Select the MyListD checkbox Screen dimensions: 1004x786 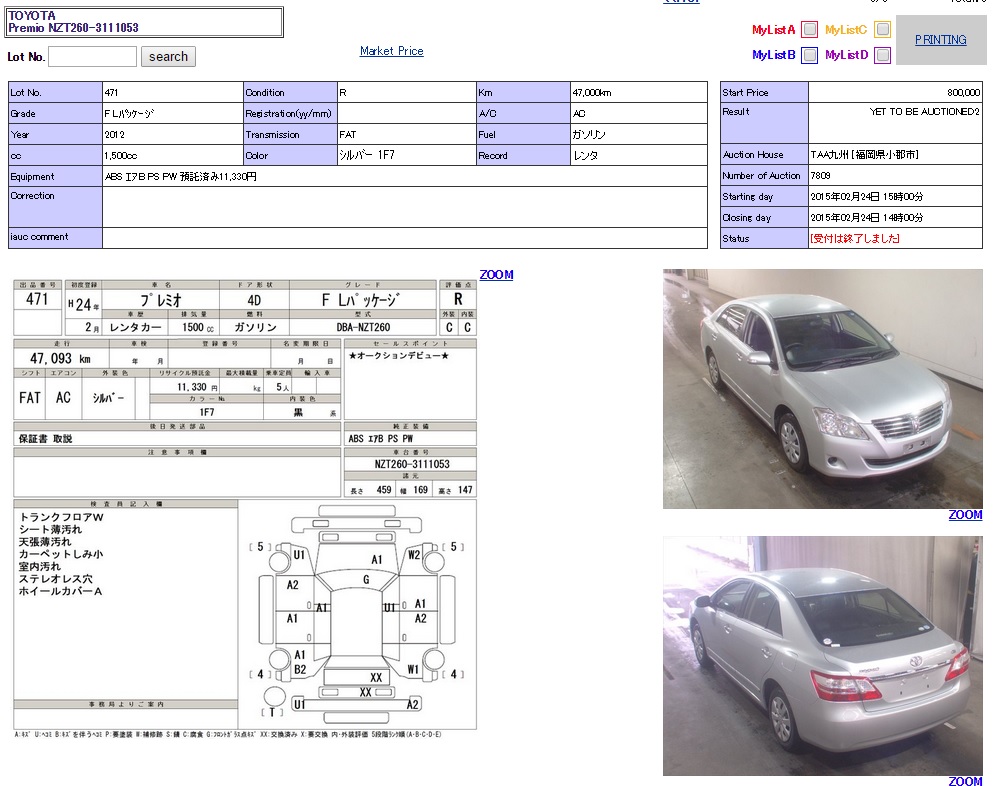(882, 55)
